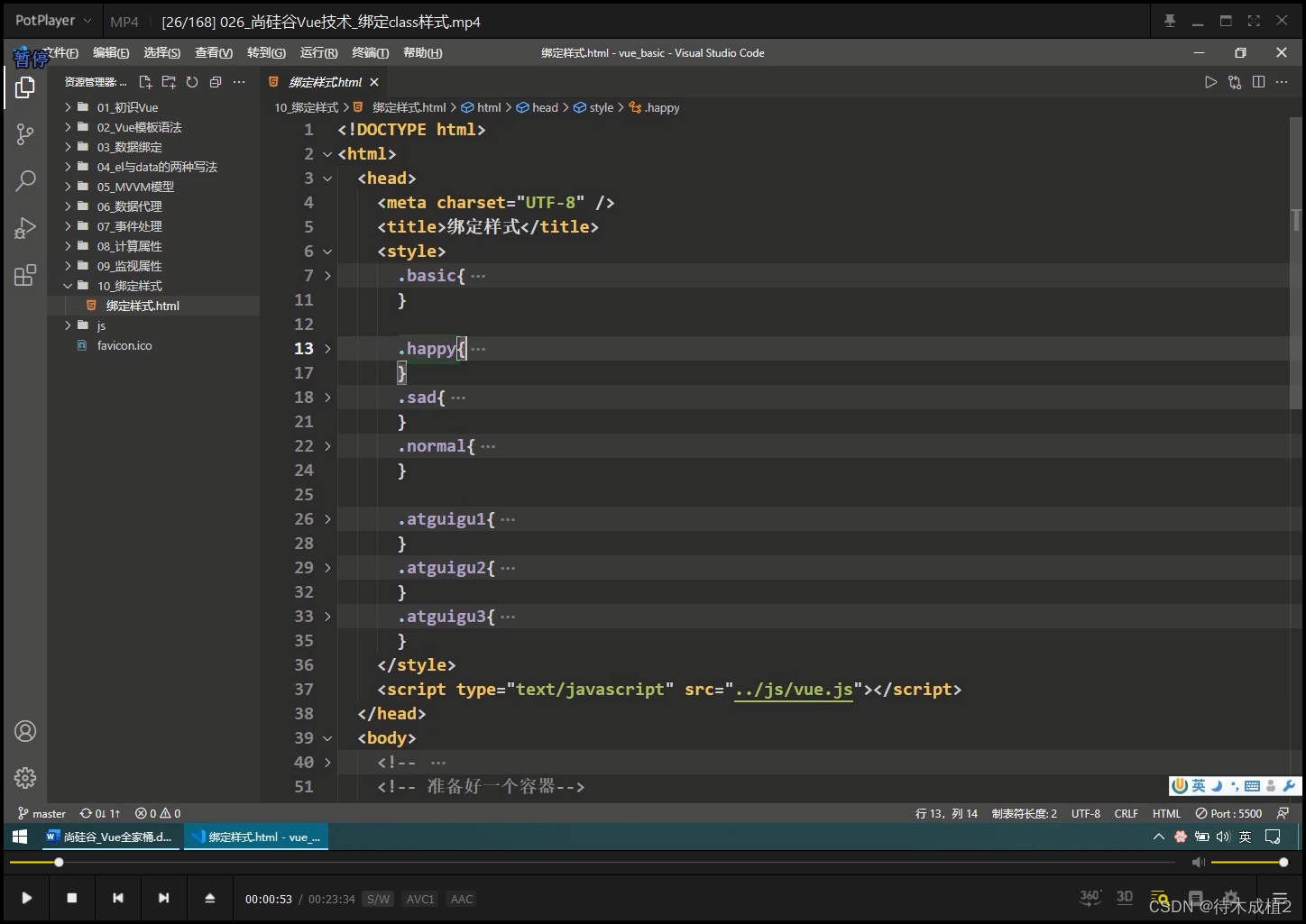Open the Accounts menu icon
Image resolution: width=1306 pixels, height=924 pixels.
[25, 731]
